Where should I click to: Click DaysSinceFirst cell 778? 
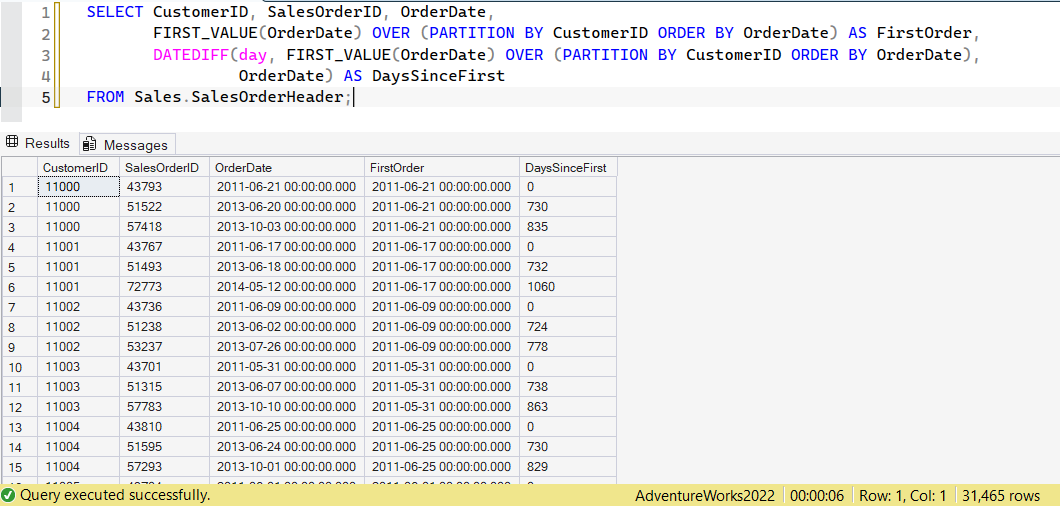pos(568,347)
